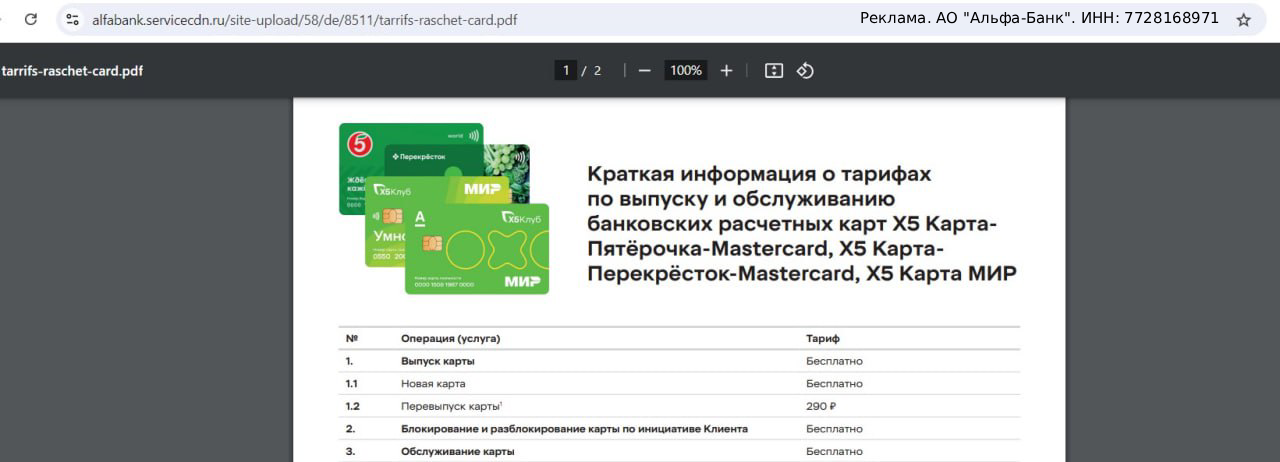
Task: Click the "№" column header
Action: (351, 338)
